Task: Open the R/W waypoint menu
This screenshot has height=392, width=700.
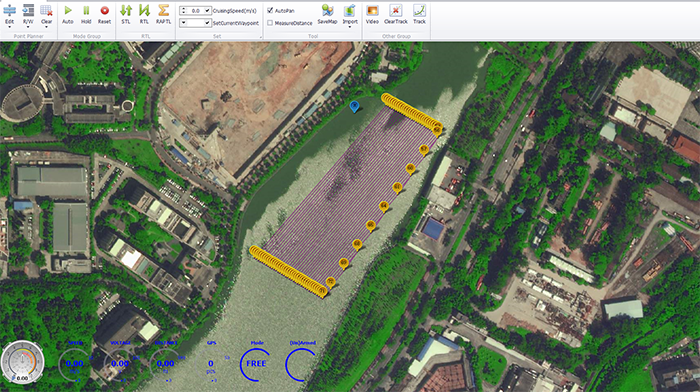Action: click(28, 15)
